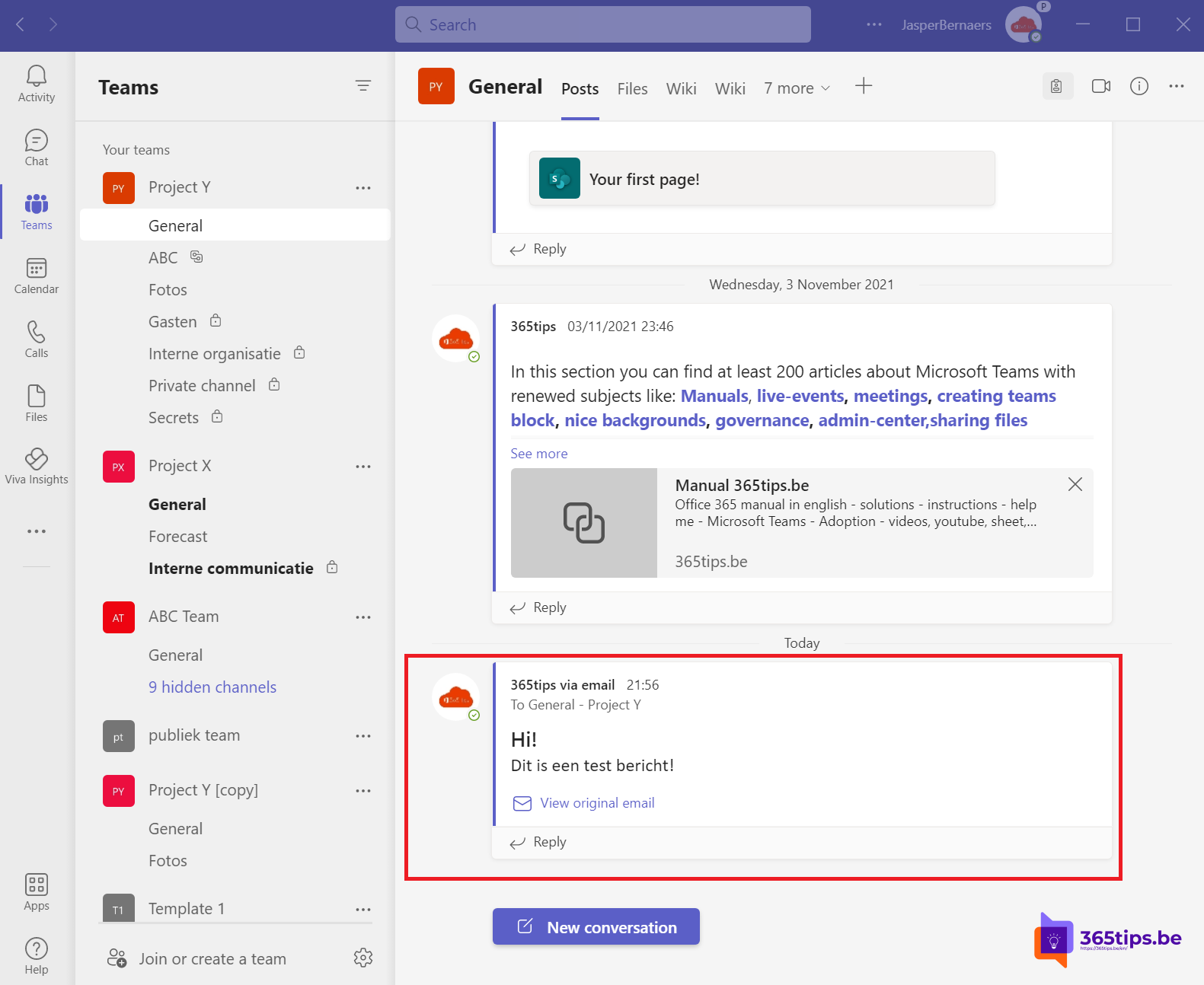Start a New conversation

596,927
